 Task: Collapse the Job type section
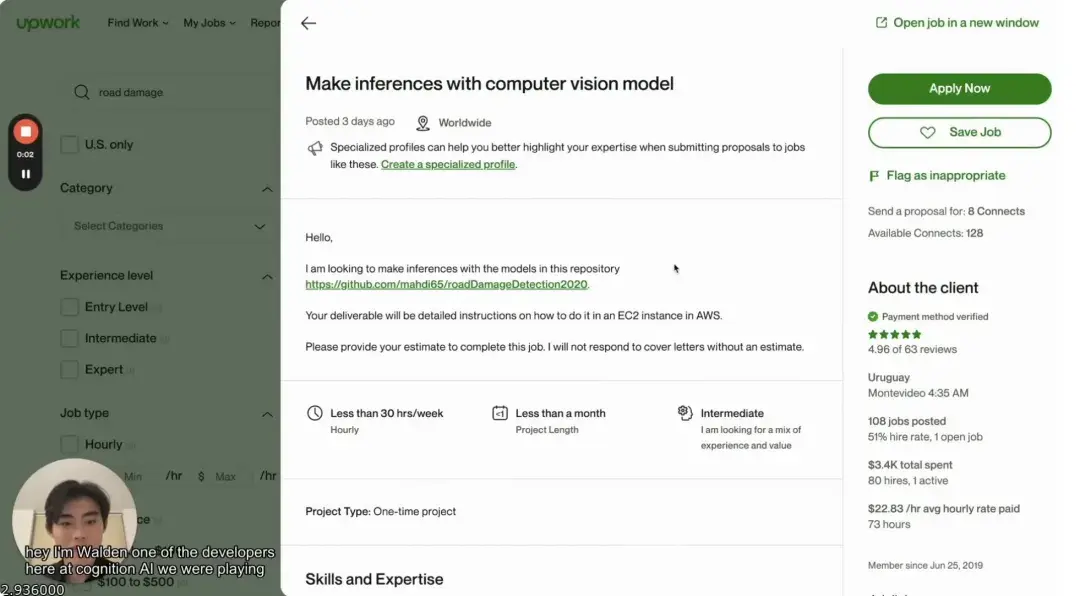tap(267, 414)
